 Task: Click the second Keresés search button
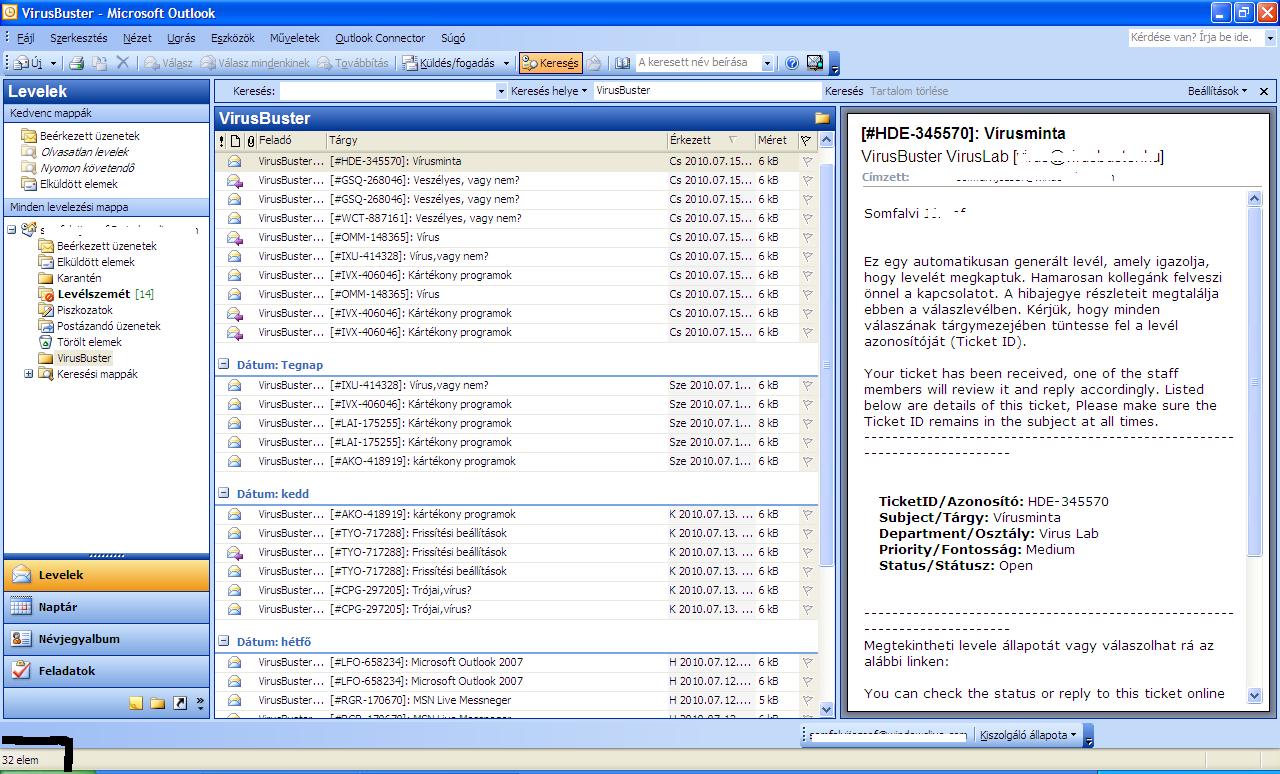(845, 91)
